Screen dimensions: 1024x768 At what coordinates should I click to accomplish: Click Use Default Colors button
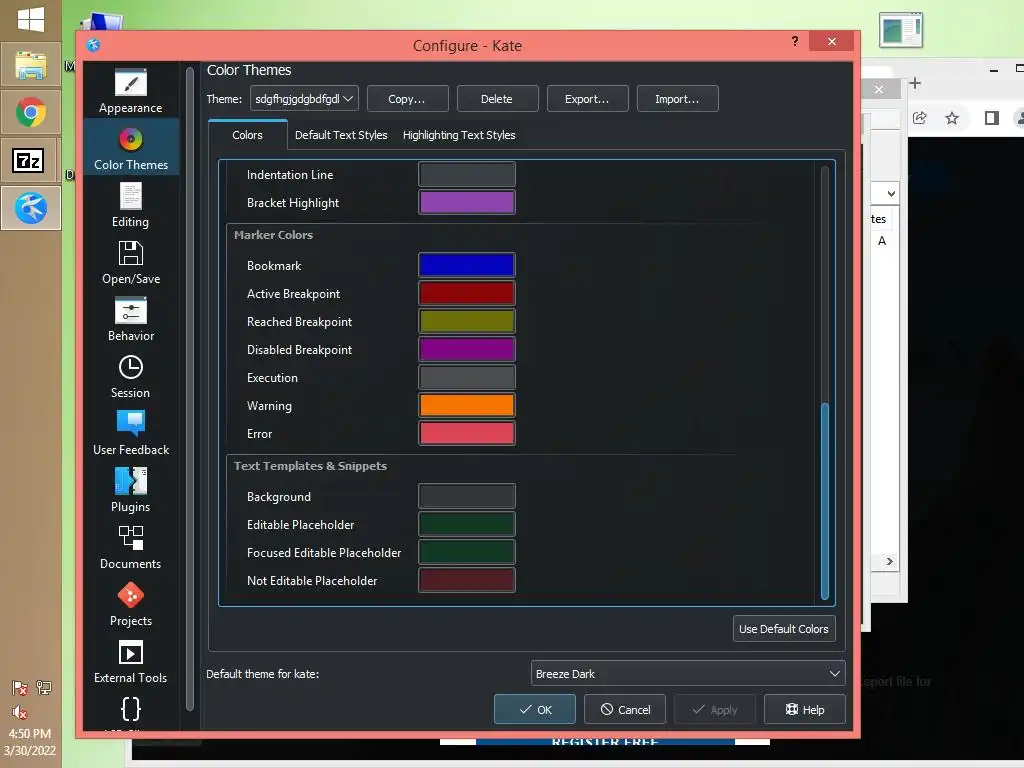[784, 629]
